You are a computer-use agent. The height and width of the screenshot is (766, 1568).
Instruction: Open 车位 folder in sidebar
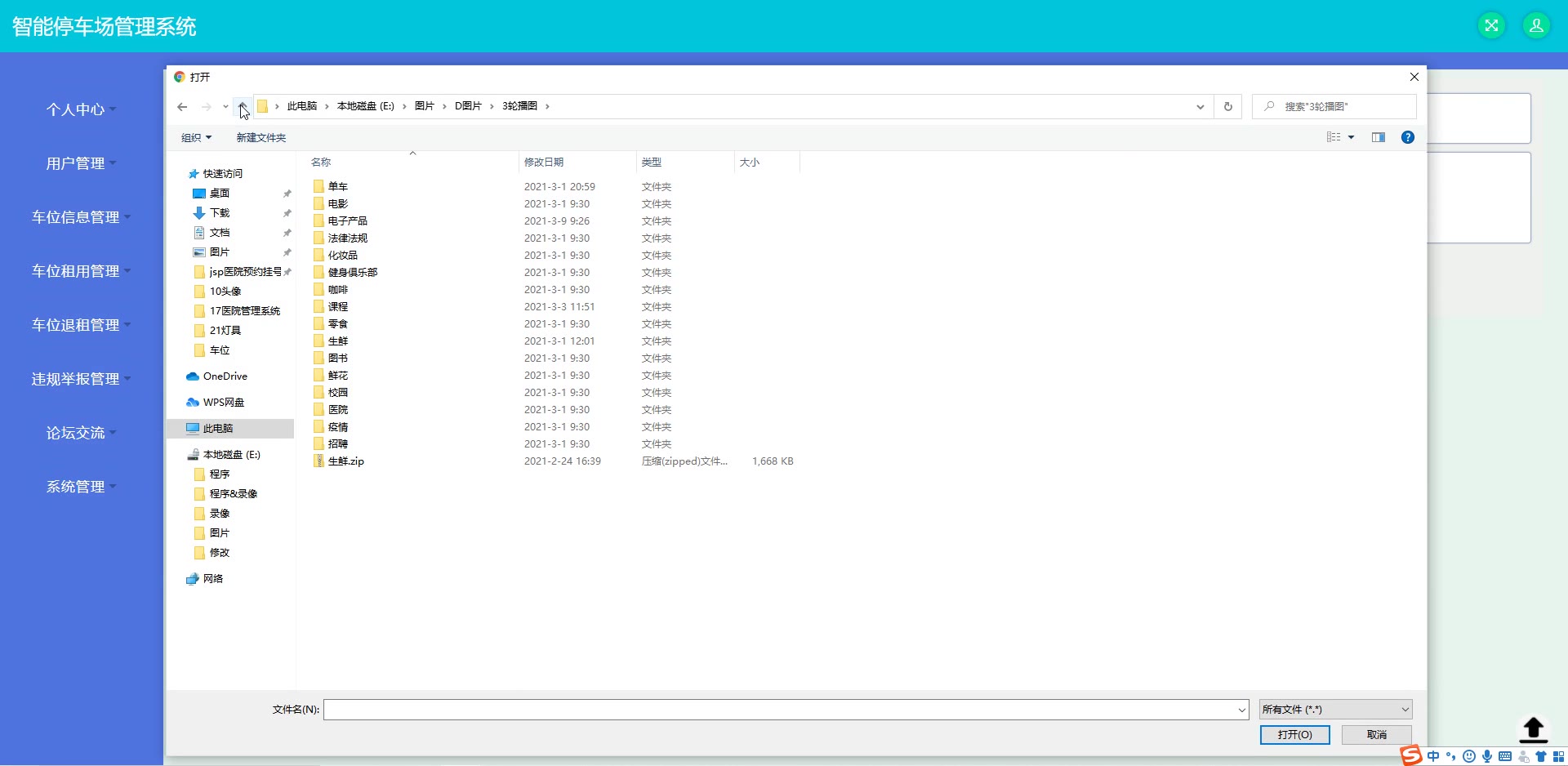tap(220, 350)
